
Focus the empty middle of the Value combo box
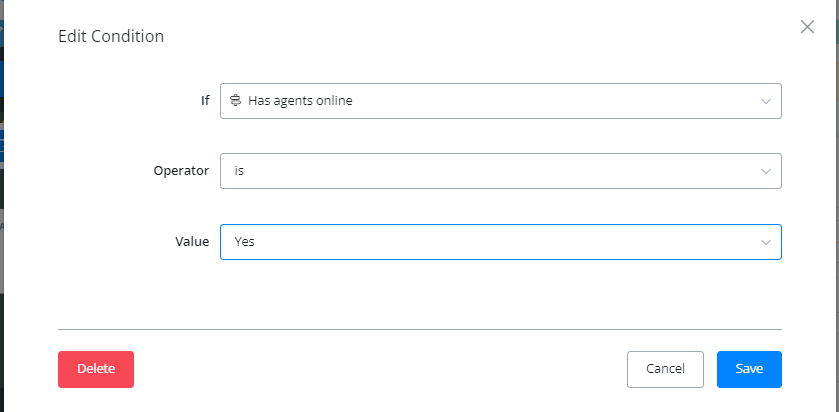500,242
